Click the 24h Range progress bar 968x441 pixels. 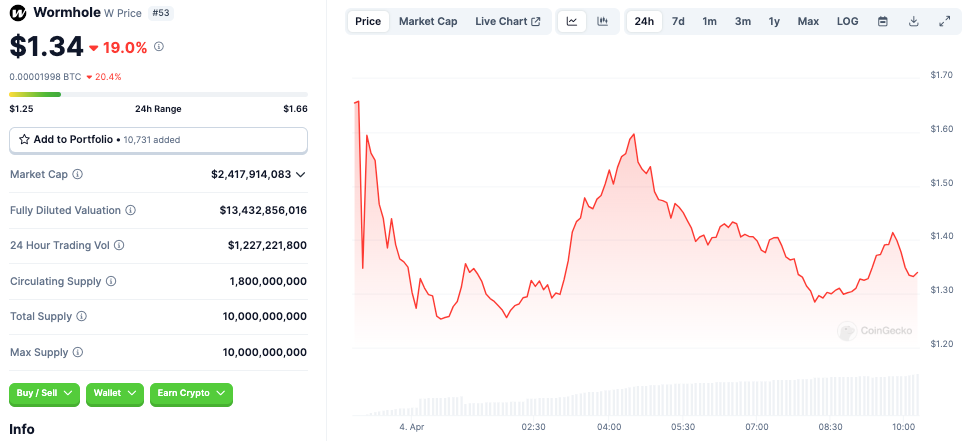158,94
